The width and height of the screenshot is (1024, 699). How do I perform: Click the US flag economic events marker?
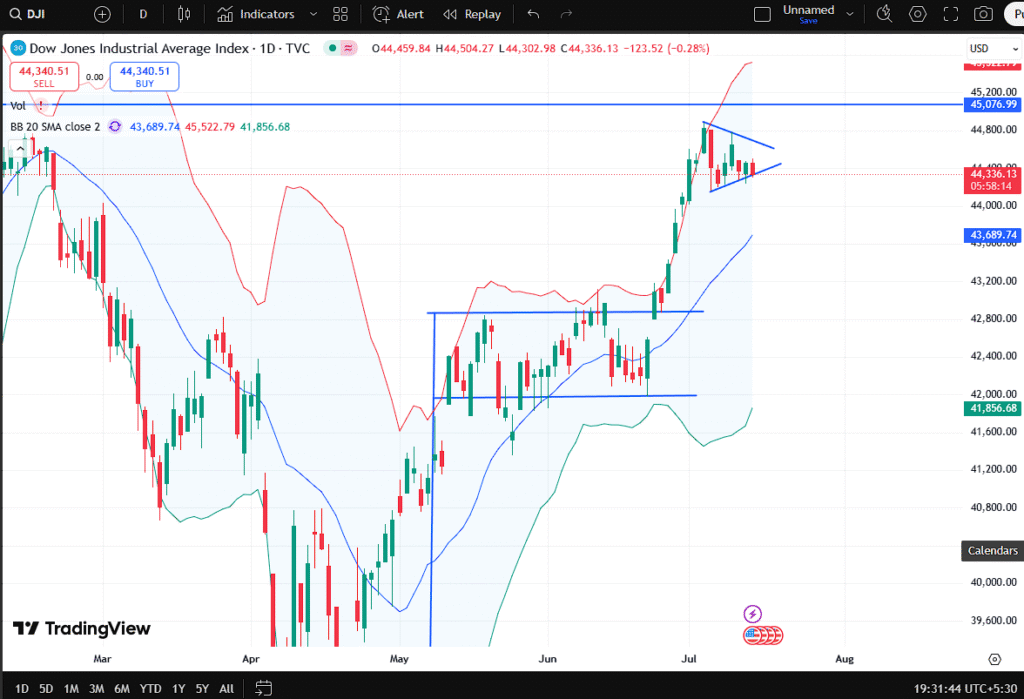pos(752,634)
